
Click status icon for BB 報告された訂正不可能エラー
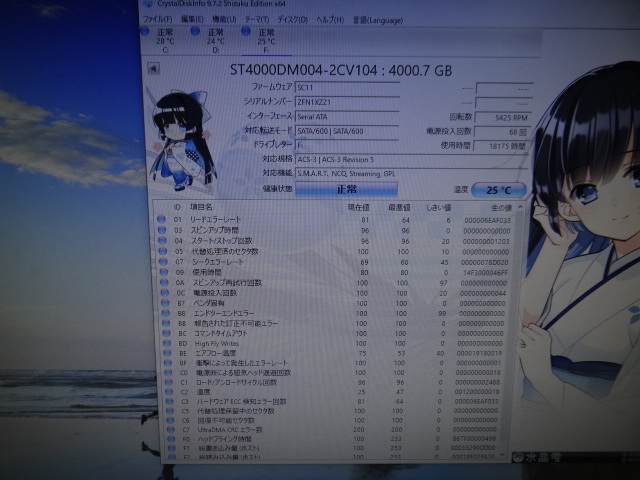(166, 323)
